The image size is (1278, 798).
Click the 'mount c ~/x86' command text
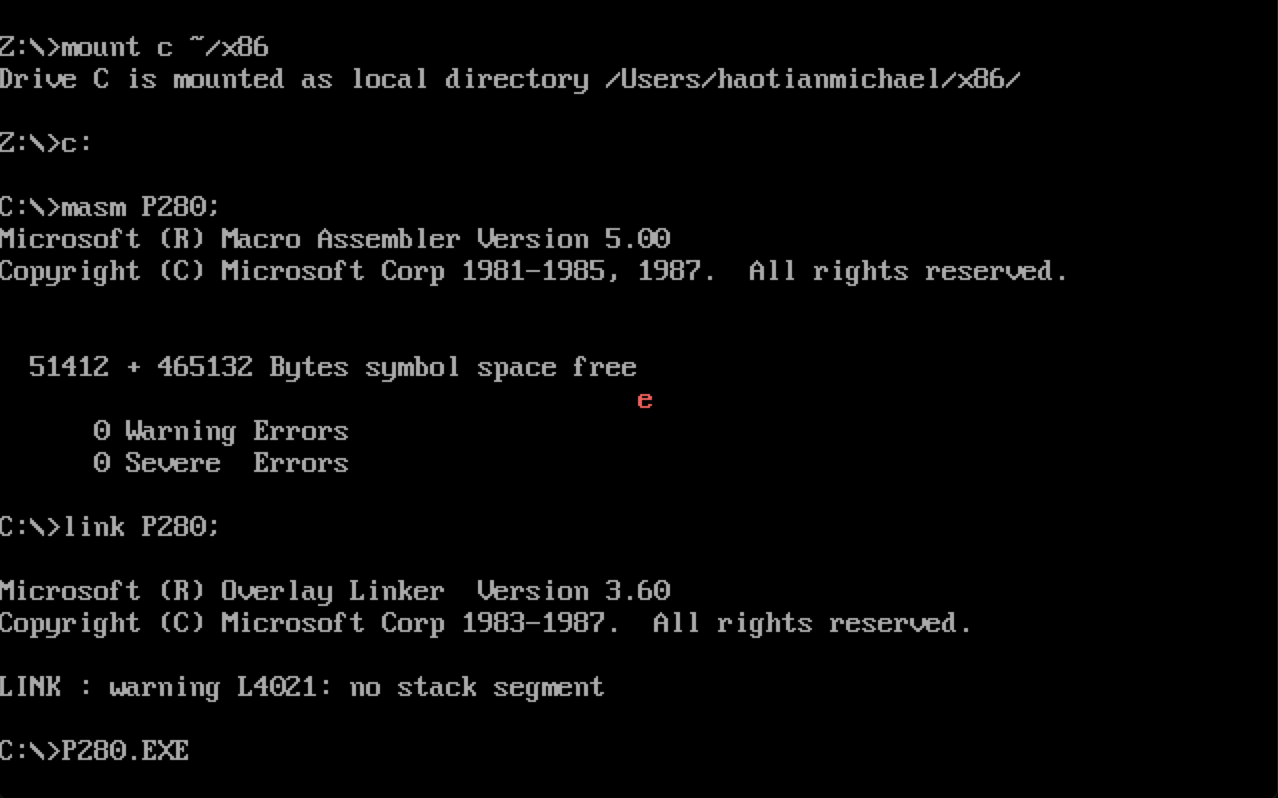point(165,47)
